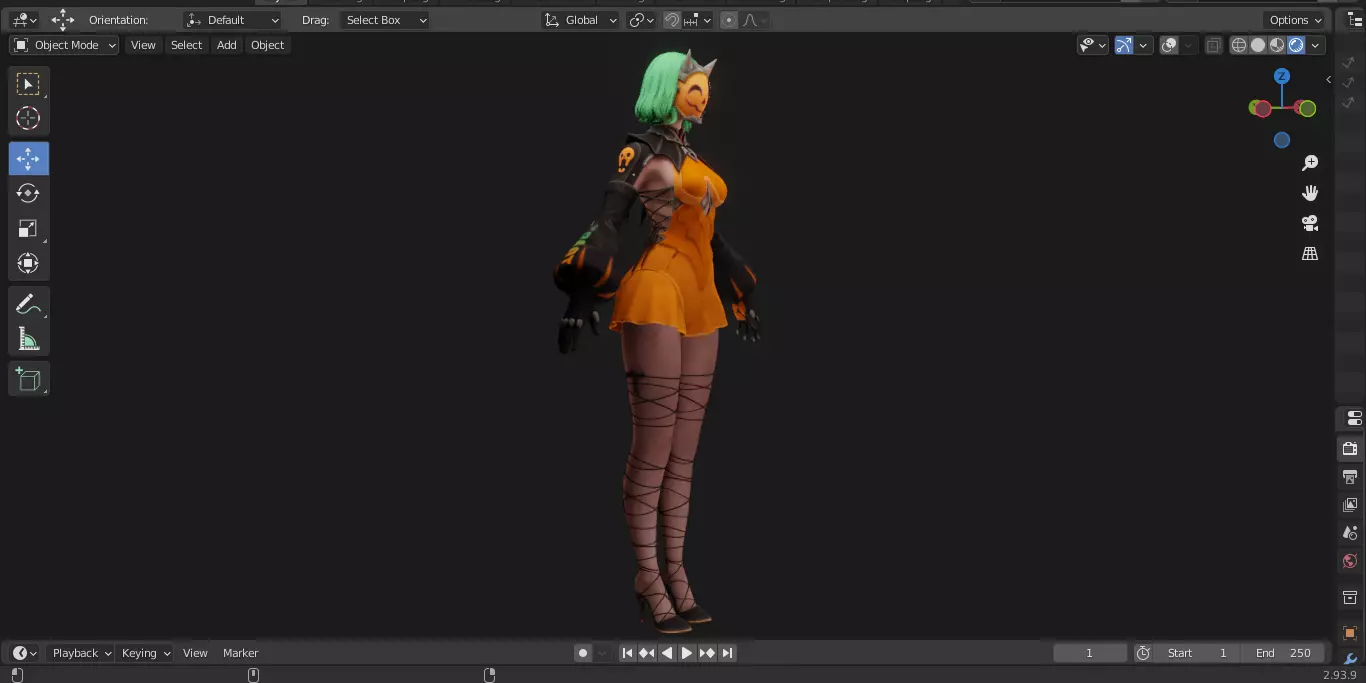Image resolution: width=1366 pixels, height=683 pixels.
Task: Choose the Cursor tool
Action: pos(28,118)
